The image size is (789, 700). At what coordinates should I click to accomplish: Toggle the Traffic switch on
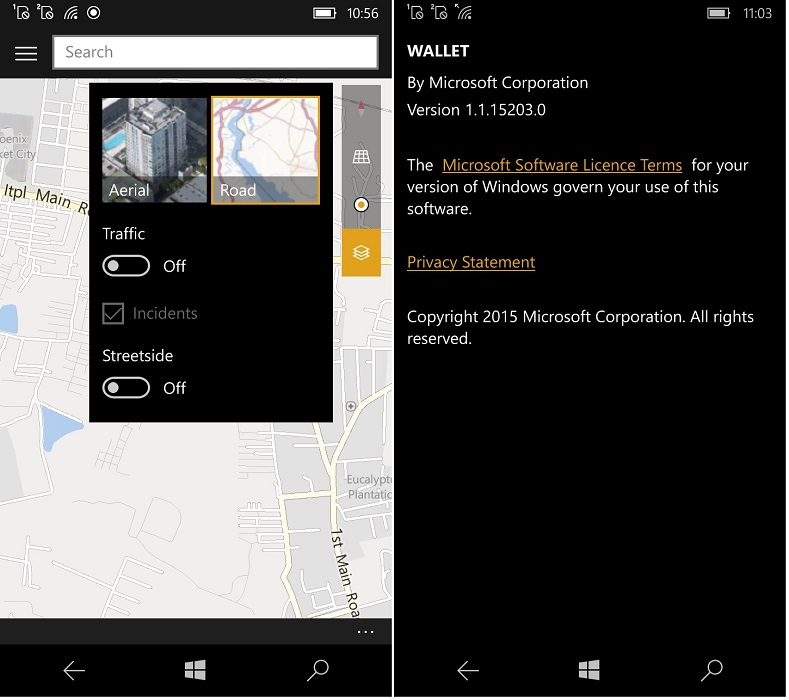point(126,266)
